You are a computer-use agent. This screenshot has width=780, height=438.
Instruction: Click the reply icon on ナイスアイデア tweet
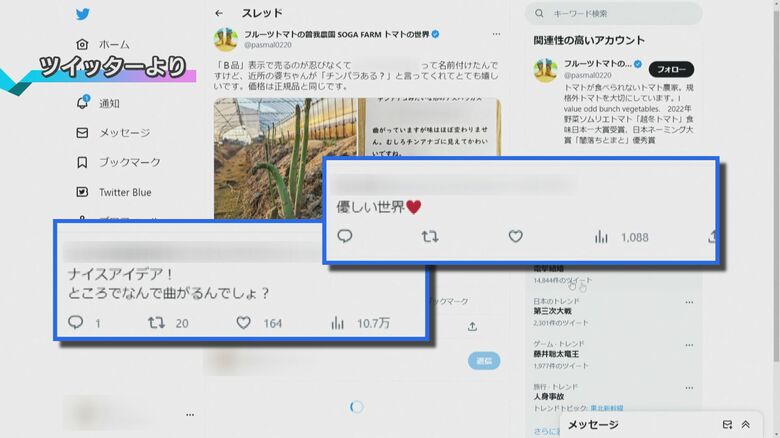(x=75, y=322)
